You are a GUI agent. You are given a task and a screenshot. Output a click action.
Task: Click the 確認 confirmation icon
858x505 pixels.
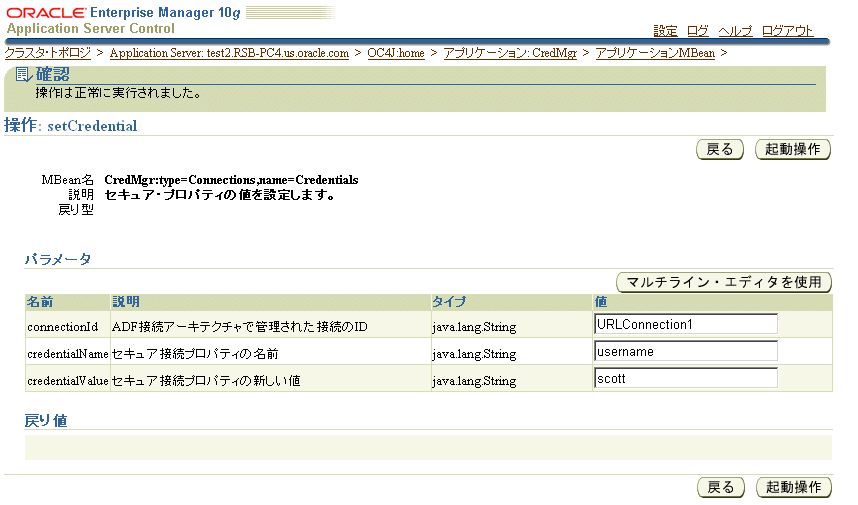(x=24, y=74)
